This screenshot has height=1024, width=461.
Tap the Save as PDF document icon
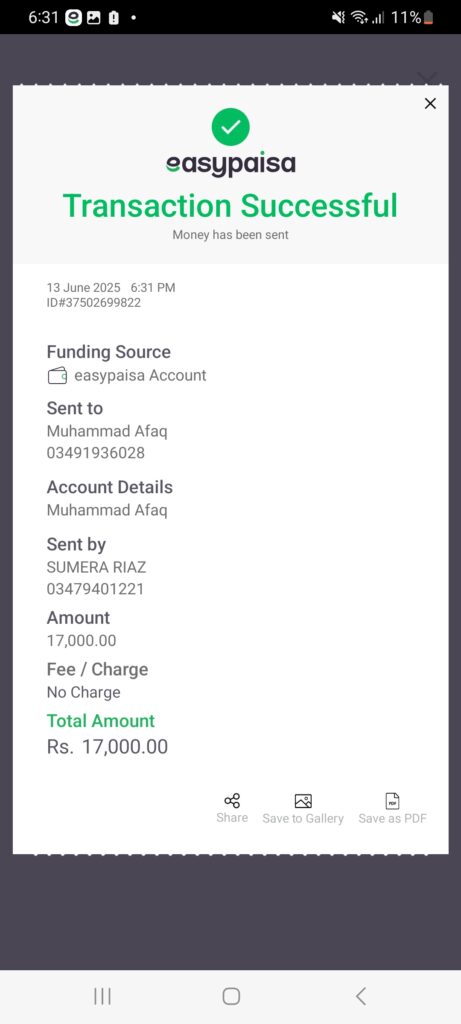coord(392,801)
